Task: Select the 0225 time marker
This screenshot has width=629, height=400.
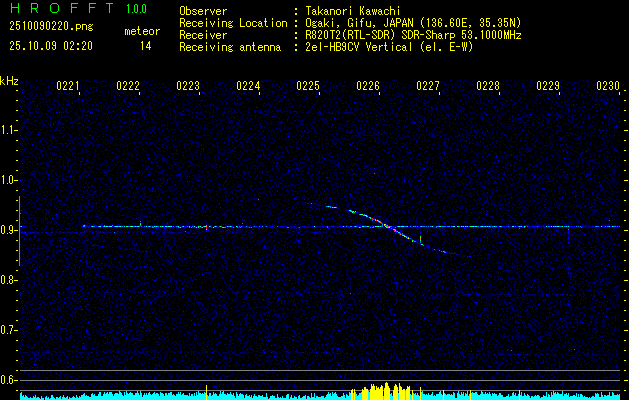Action: tap(308, 87)
